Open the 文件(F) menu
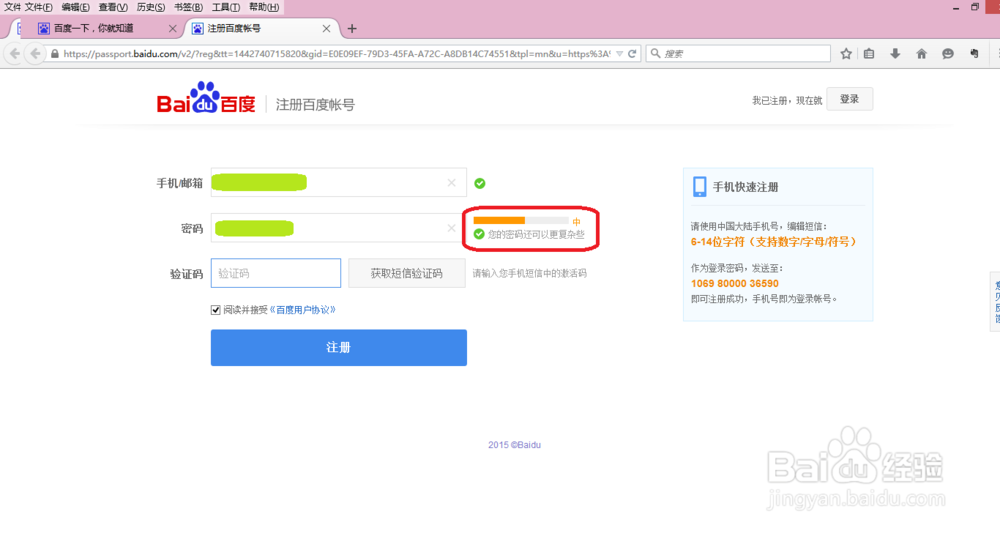Screen dimensions: 1000x533 click(x=38, y=7)
